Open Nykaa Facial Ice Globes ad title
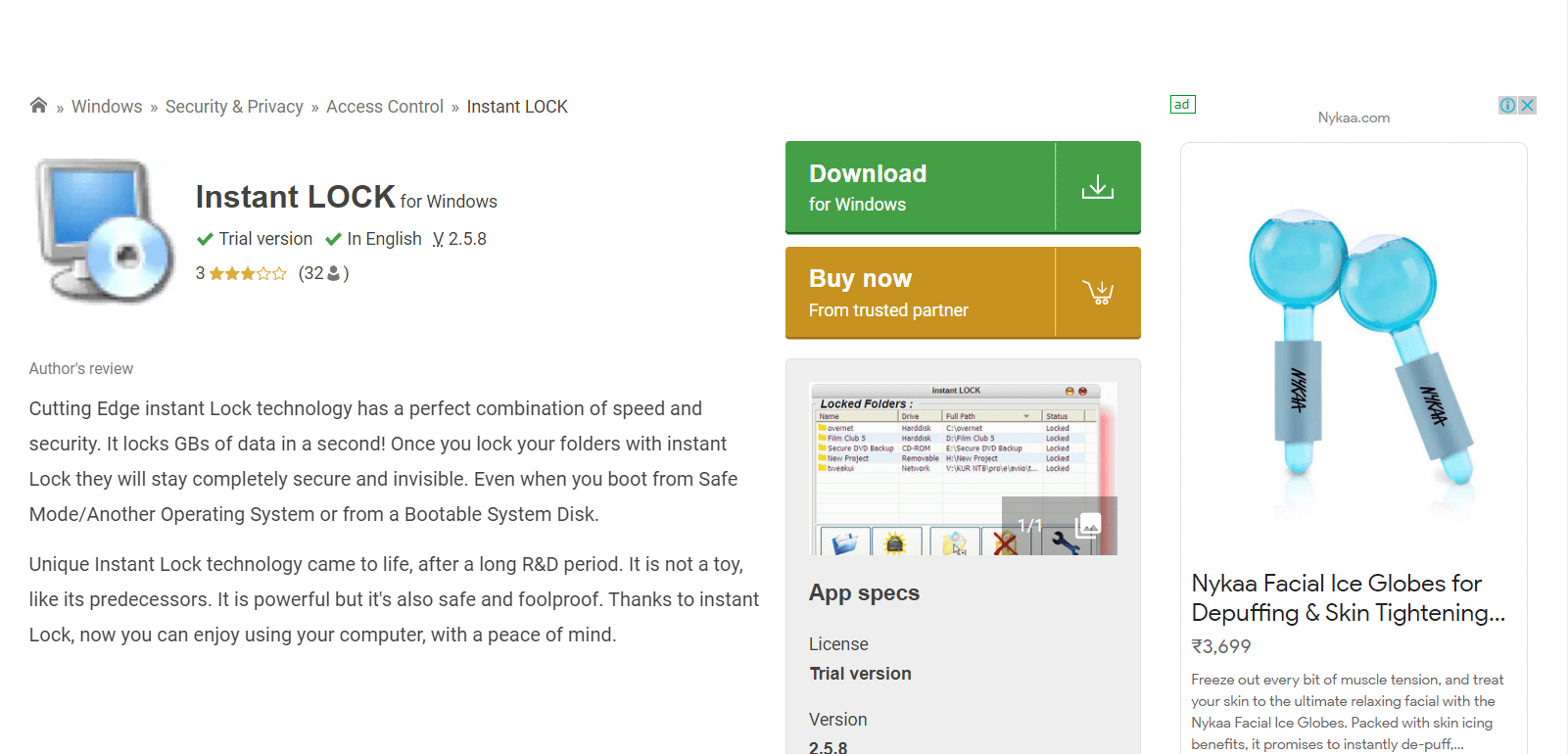 point(1348,597)
